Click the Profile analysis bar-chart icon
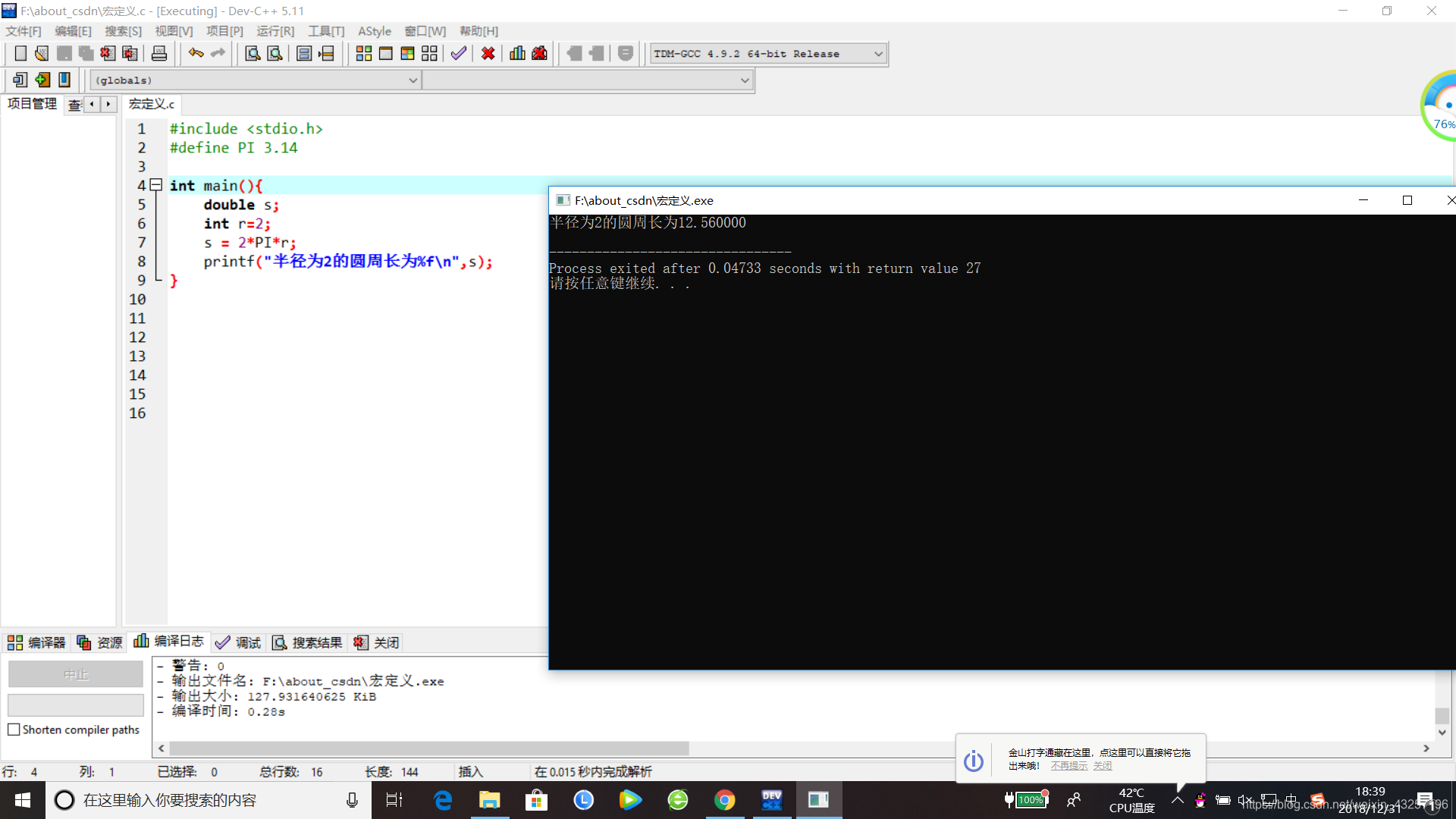The image size is (1456, 819). (517, 53)
